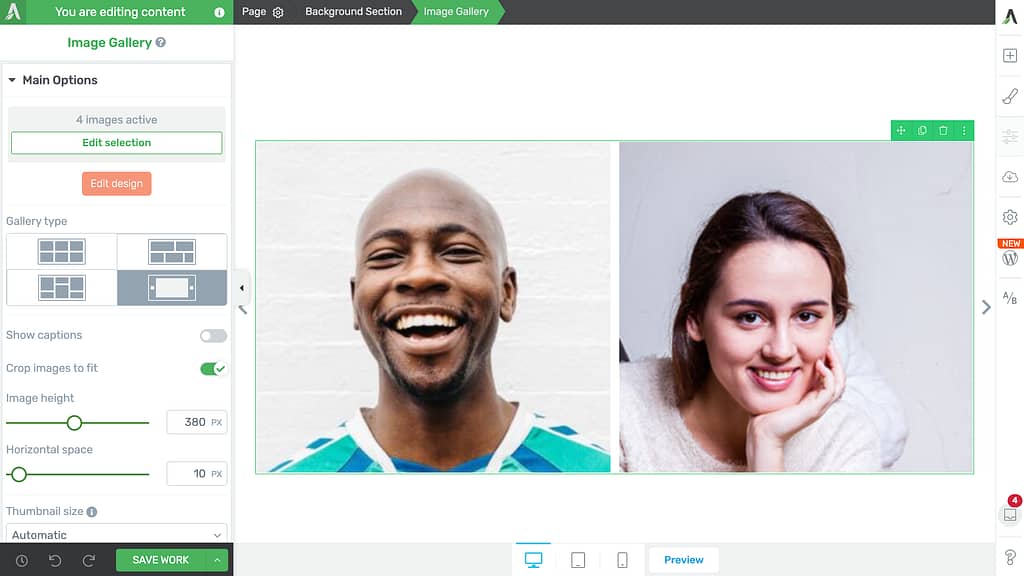Duplicate the gallery element
This screenshot has width=1024, height=576.
point(922,131)
